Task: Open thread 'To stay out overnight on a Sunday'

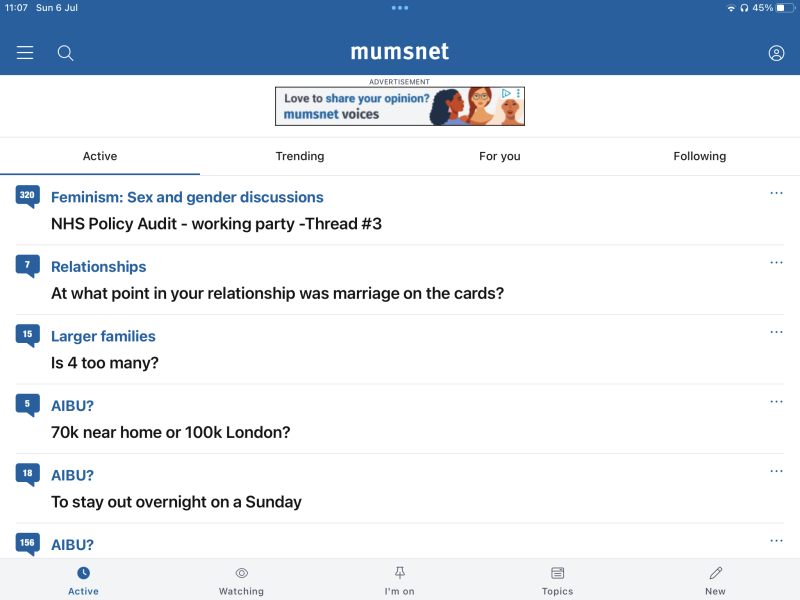Action: 176,502
